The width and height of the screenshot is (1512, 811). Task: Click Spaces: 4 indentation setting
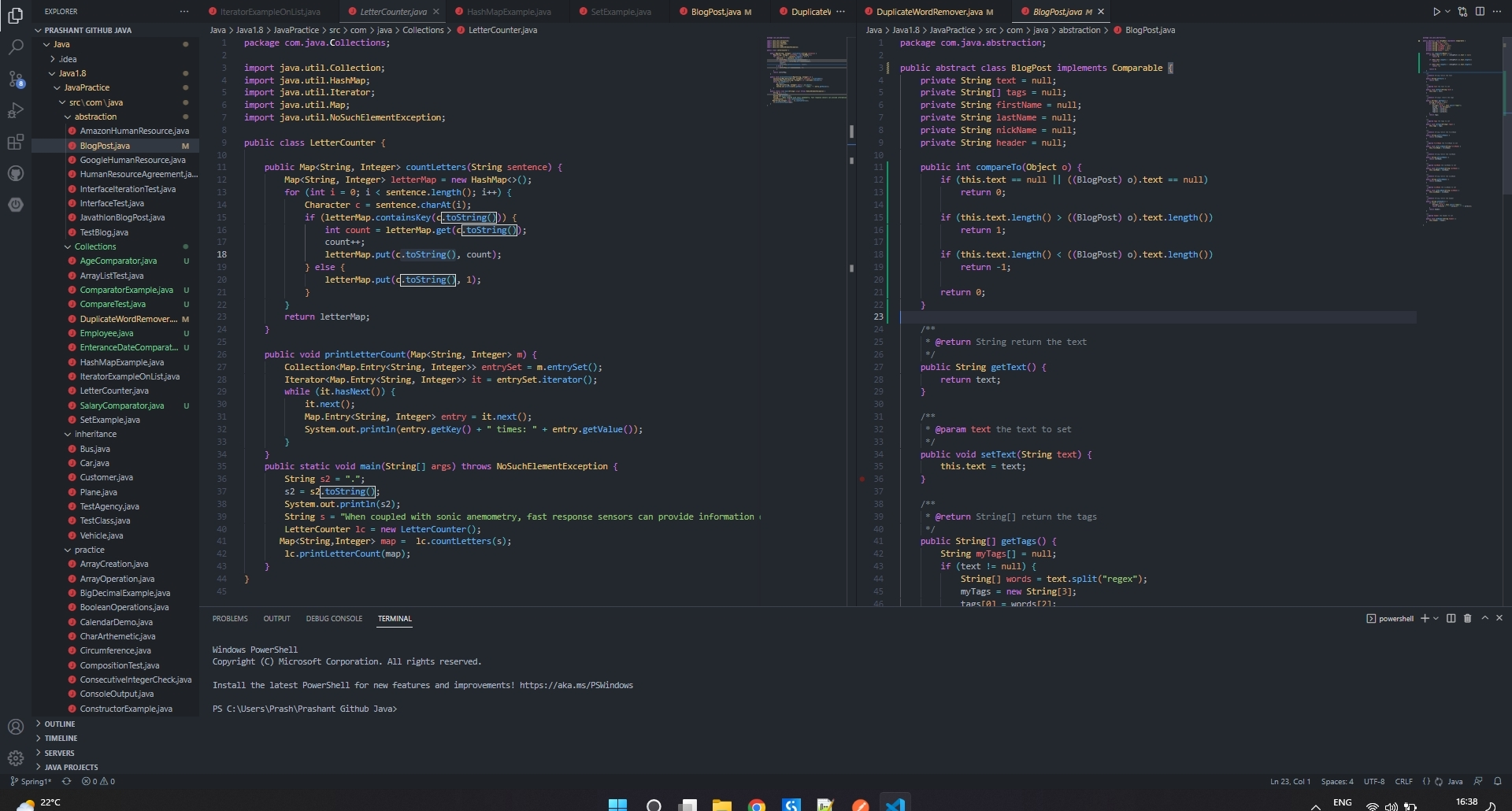1339,781
